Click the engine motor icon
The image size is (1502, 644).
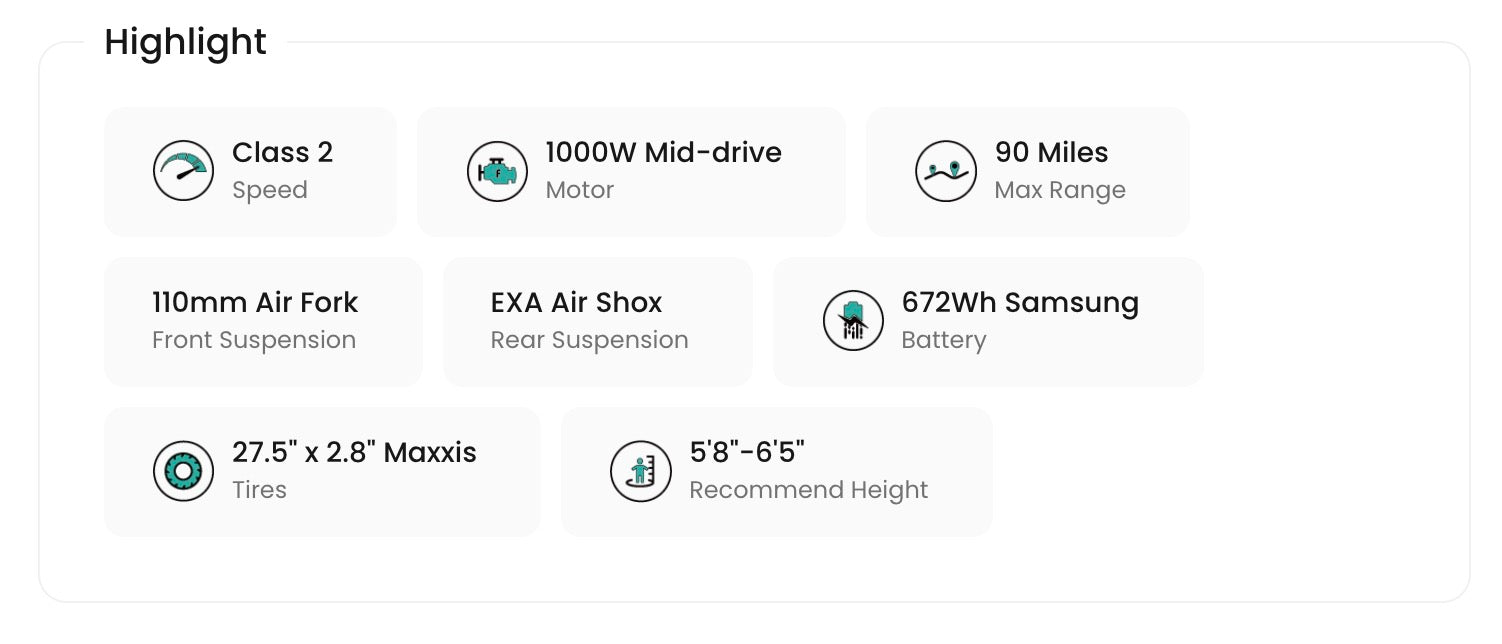click(x=497, y=171)
